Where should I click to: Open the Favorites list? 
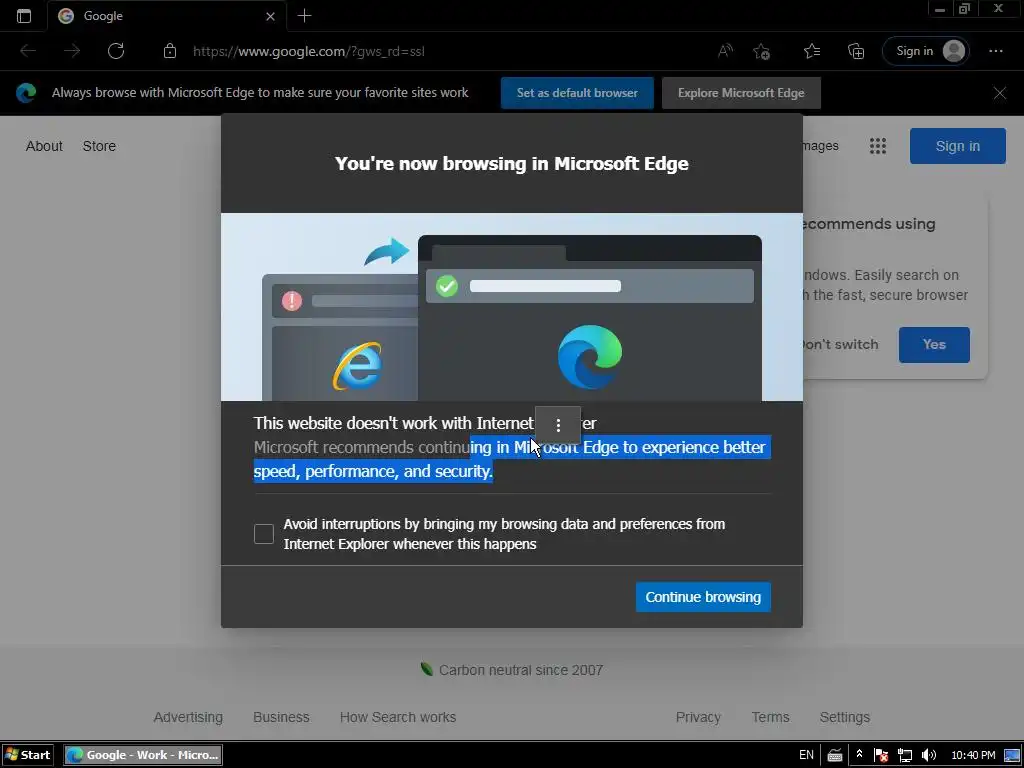tap(812, 51)
